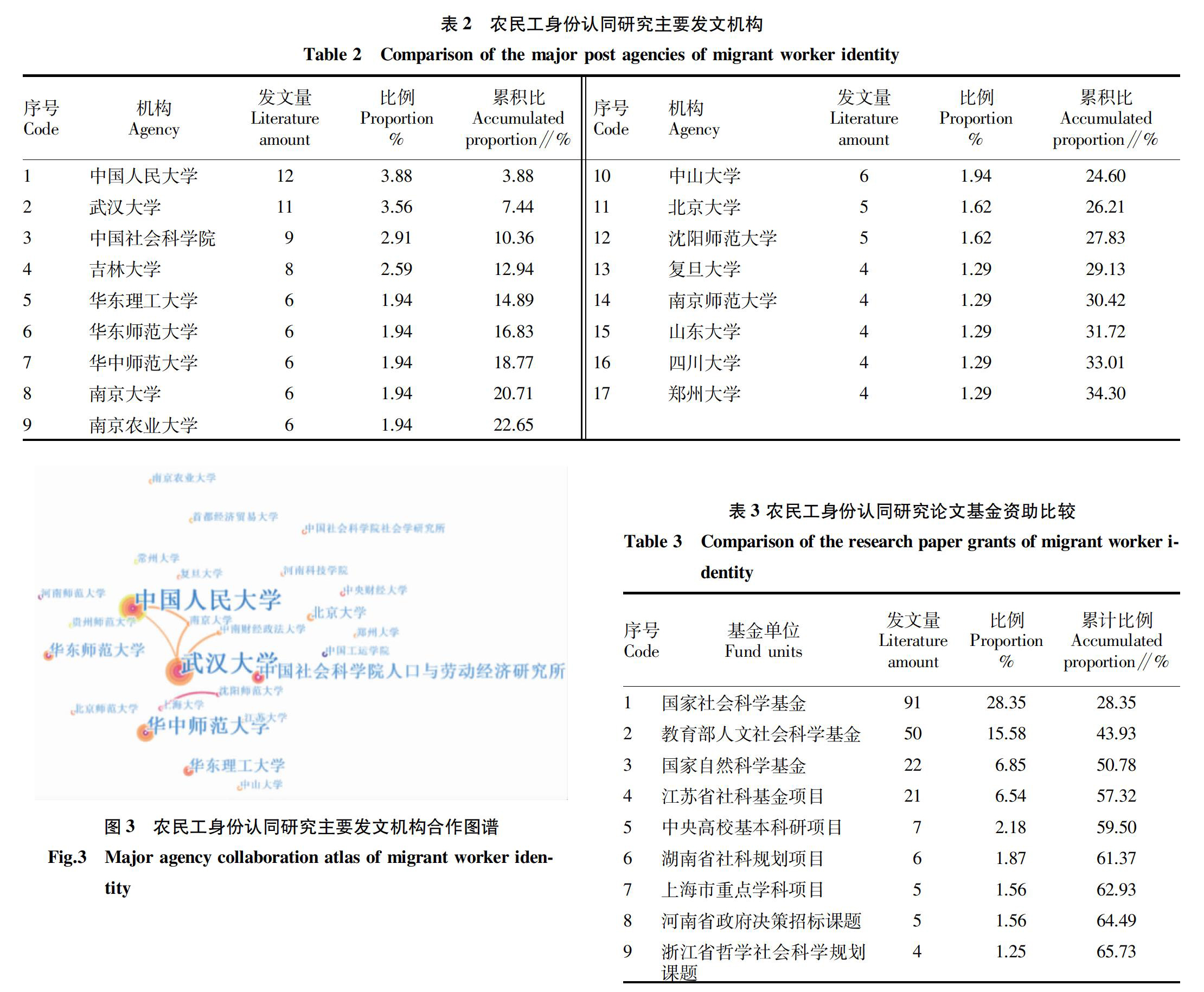Click 吉林大学 in Table 2

click(125, 269)
